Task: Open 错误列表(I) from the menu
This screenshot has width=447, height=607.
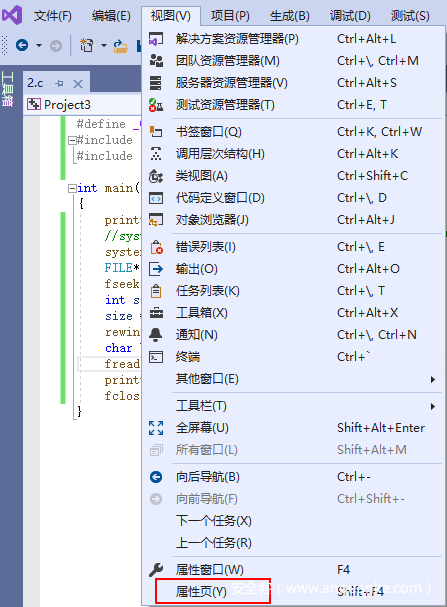Action: click(x=293, y=247)
